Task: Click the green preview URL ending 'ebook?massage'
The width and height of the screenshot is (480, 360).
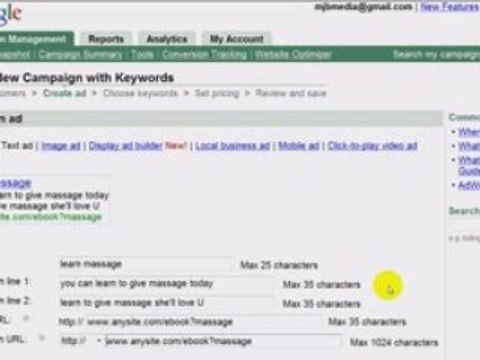Action: pyautogui.click(x=51, y=217)
